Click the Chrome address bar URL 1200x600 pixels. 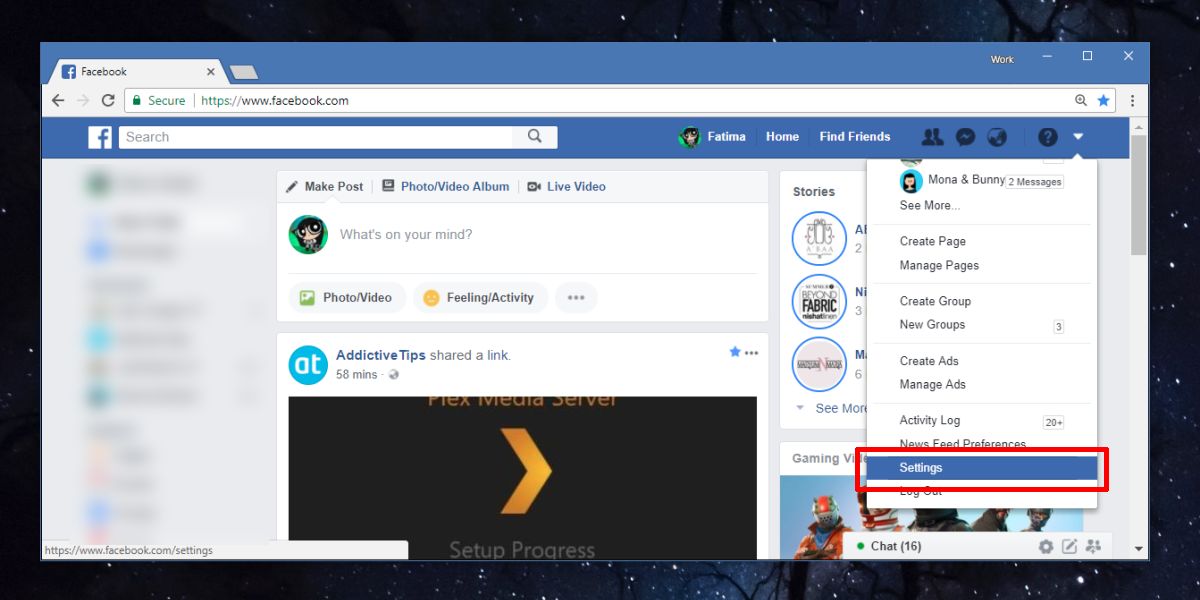[x=275, y=100]
